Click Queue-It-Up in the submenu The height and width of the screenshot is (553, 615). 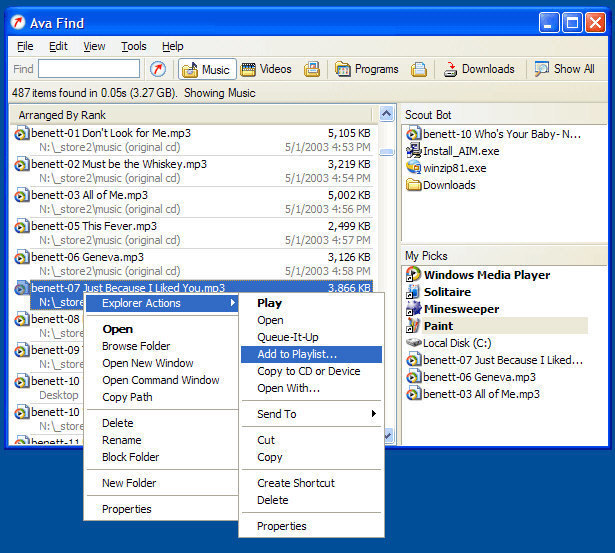point(287,337)
